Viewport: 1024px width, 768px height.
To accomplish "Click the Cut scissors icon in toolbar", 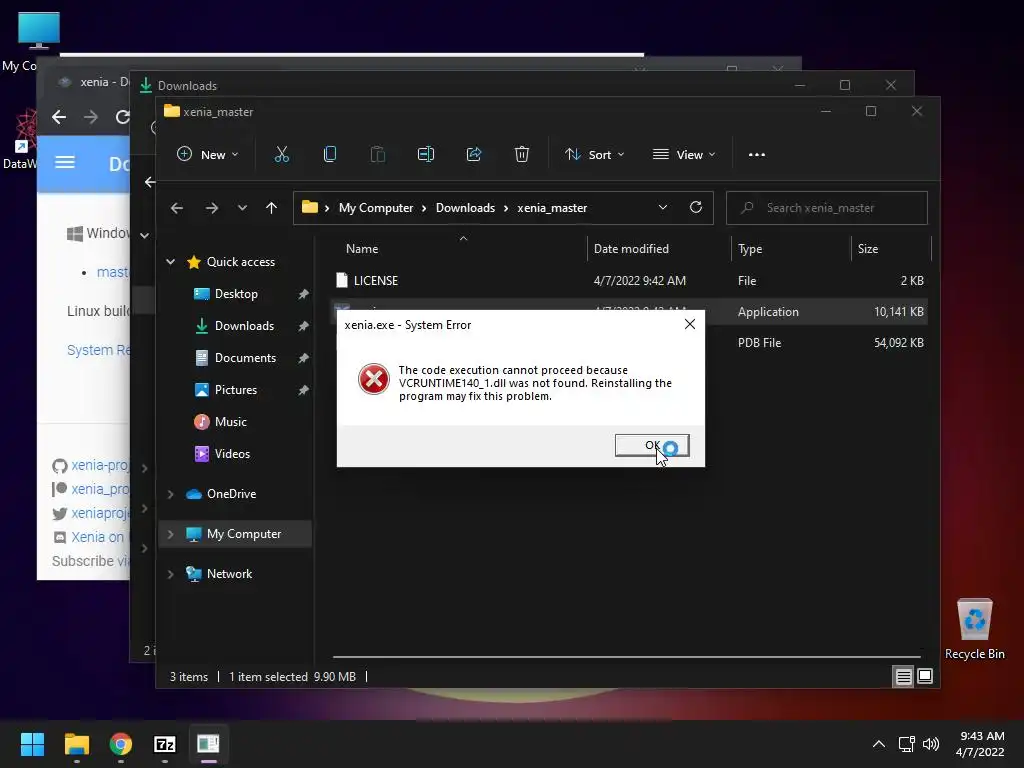I will (x=281, y=155).
